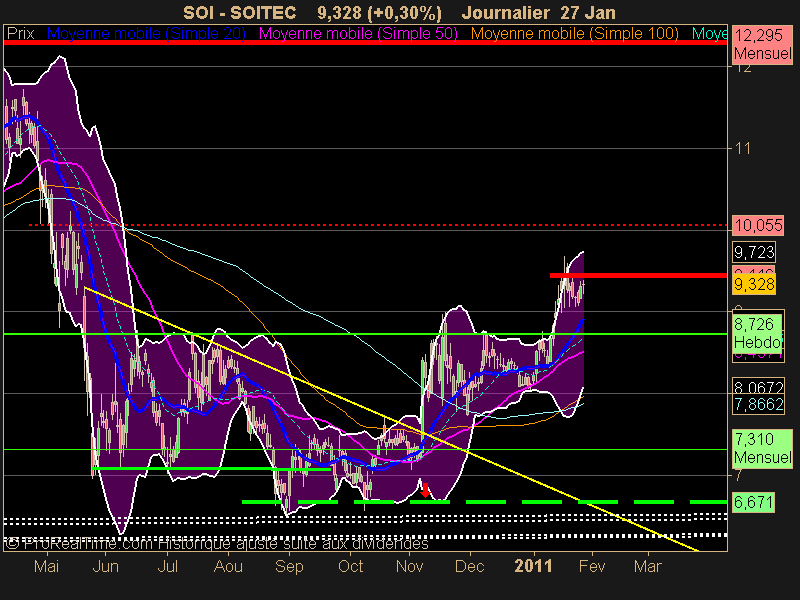Click the "6,671" green price label
This screenshot has width=800, height=600.
[x=754, y=503]
